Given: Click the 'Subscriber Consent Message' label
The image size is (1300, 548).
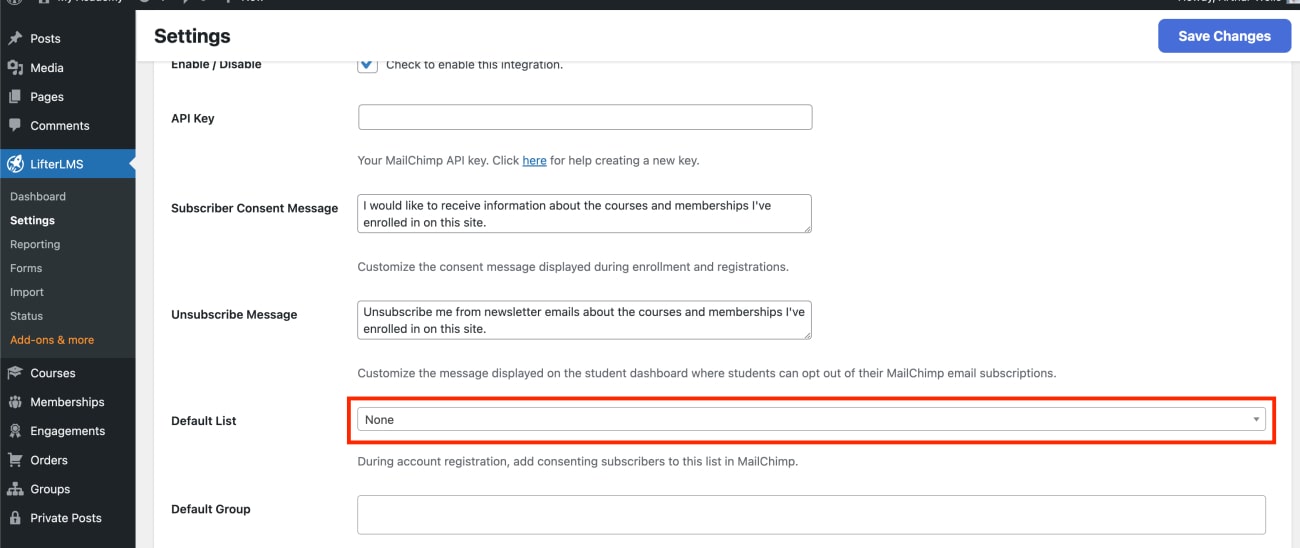Looking at the screenshot, I should 255,209.
